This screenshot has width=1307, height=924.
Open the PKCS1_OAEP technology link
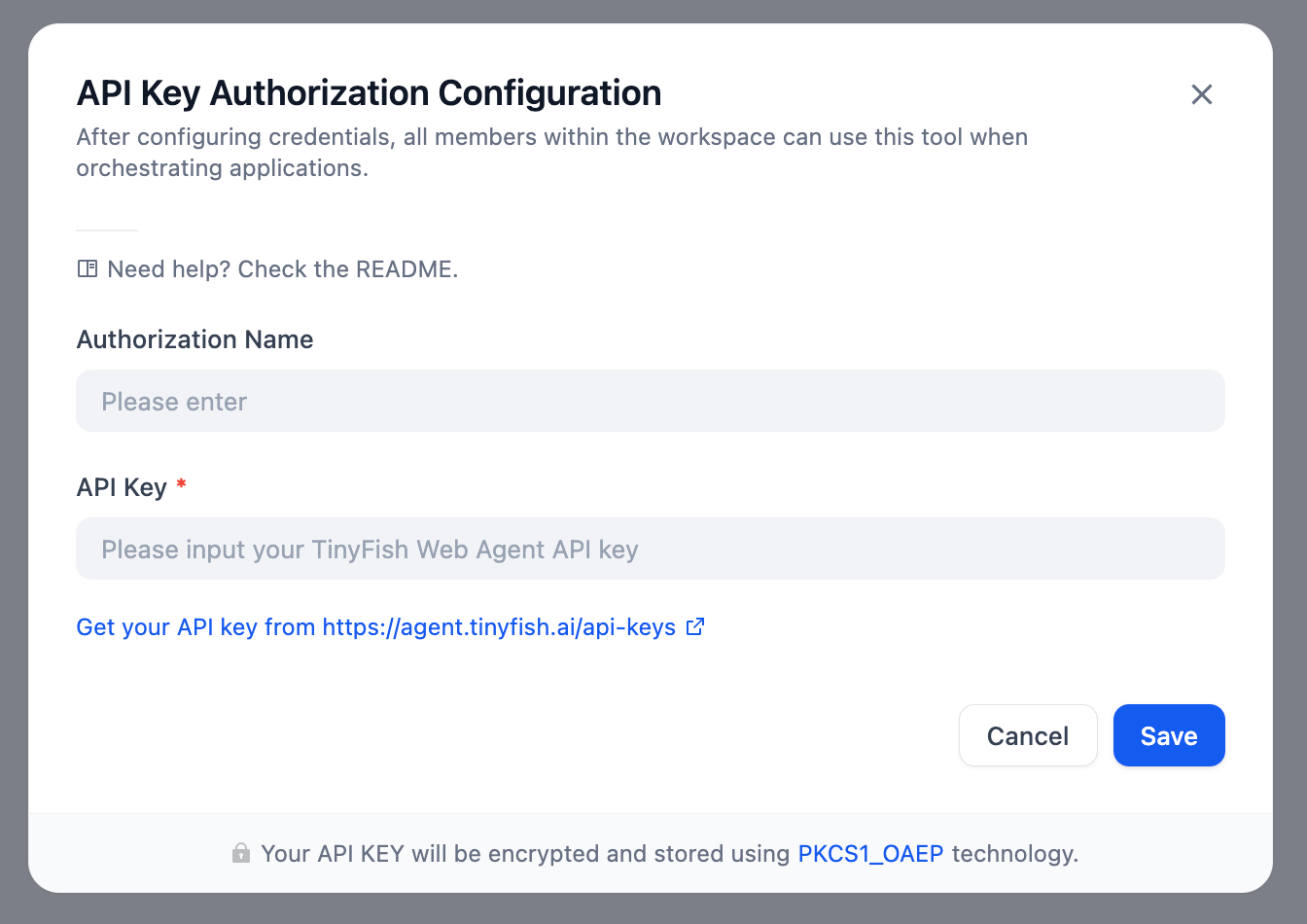tap(870, 854)
